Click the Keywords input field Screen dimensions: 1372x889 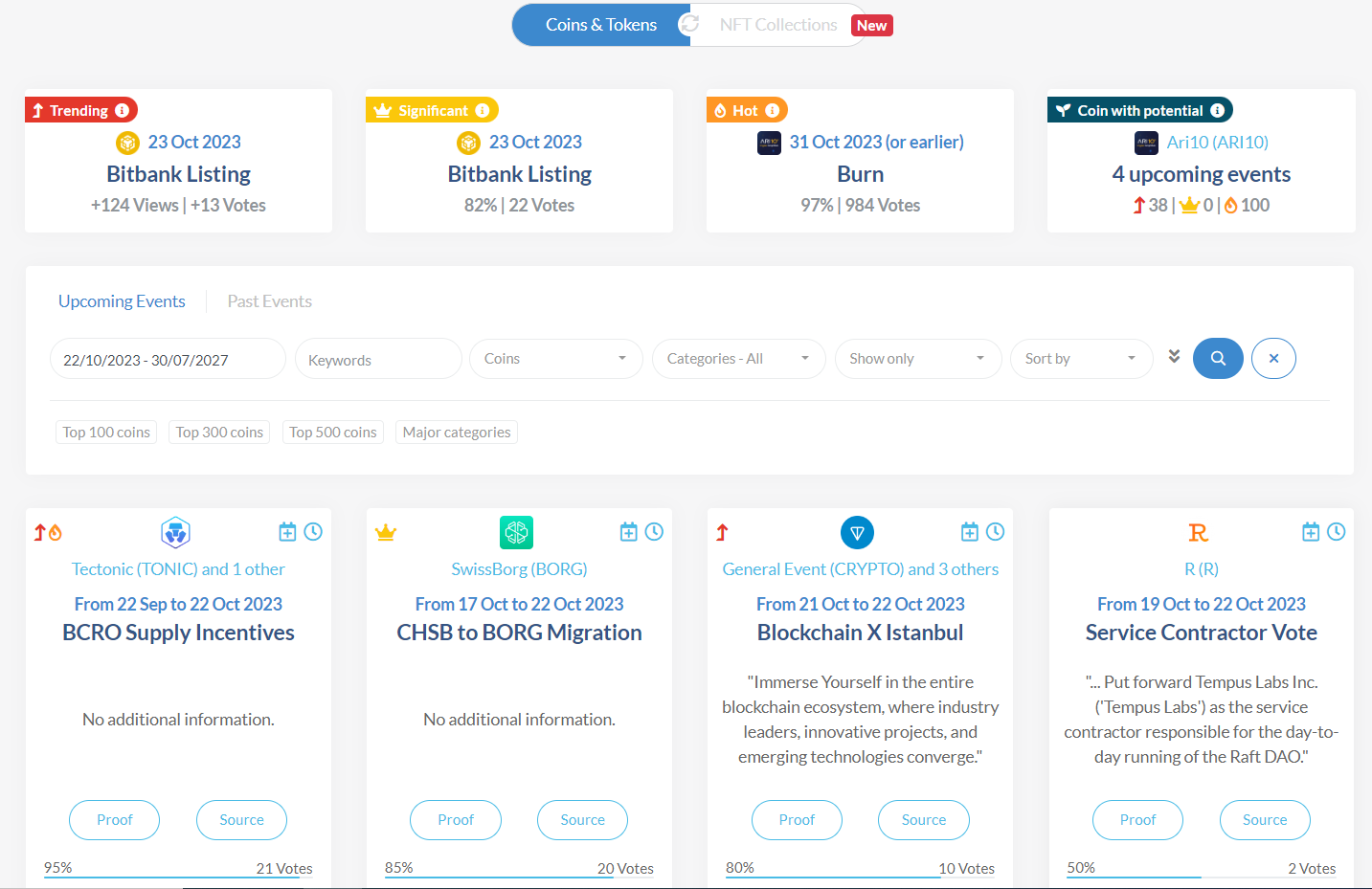378,359
